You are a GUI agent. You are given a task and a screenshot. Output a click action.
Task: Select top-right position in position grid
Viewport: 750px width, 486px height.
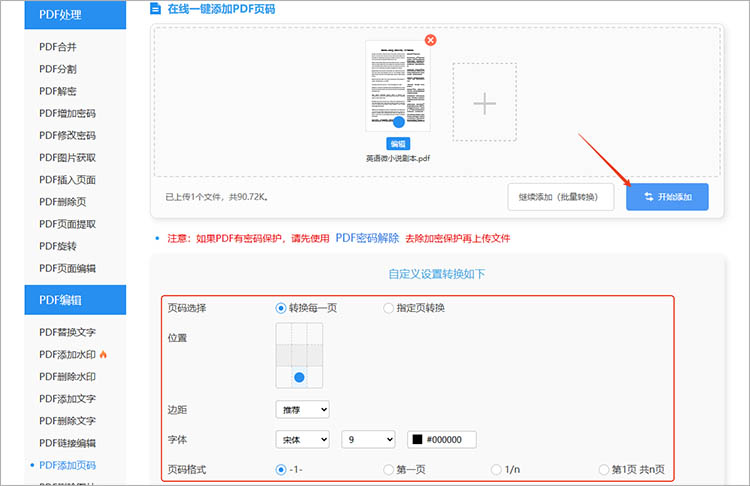315,333
